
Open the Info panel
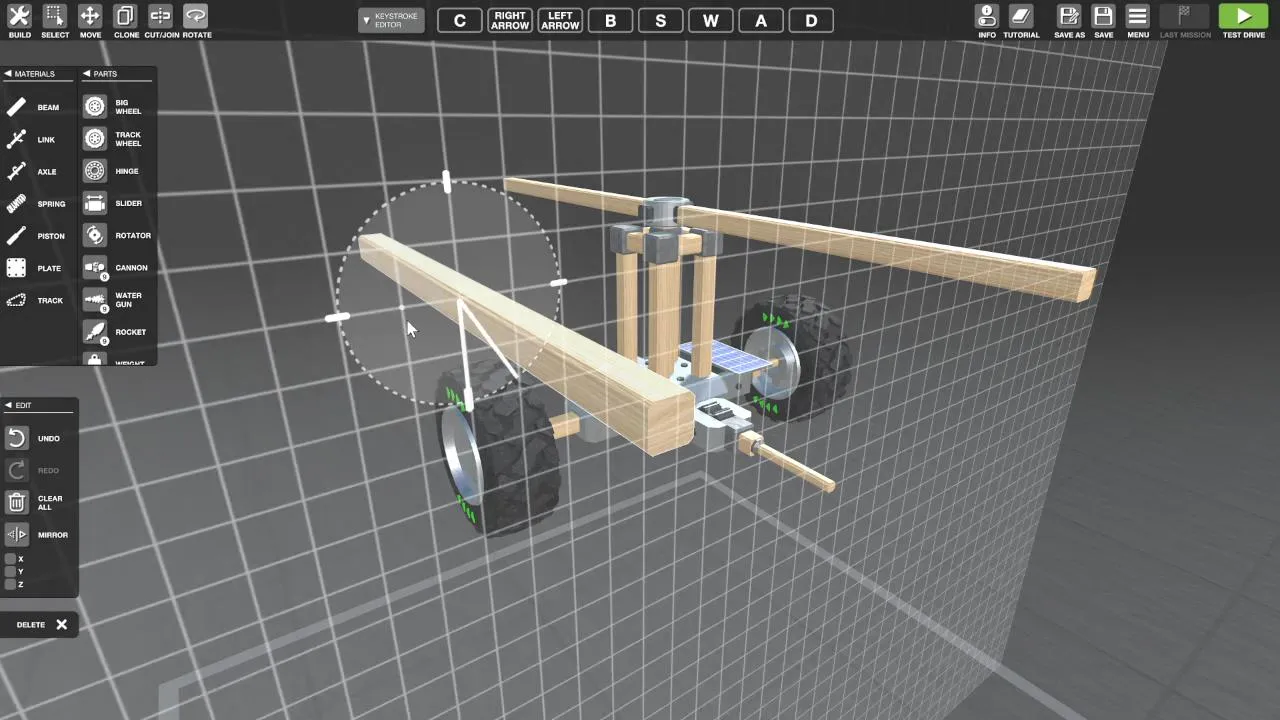(987, 21)
